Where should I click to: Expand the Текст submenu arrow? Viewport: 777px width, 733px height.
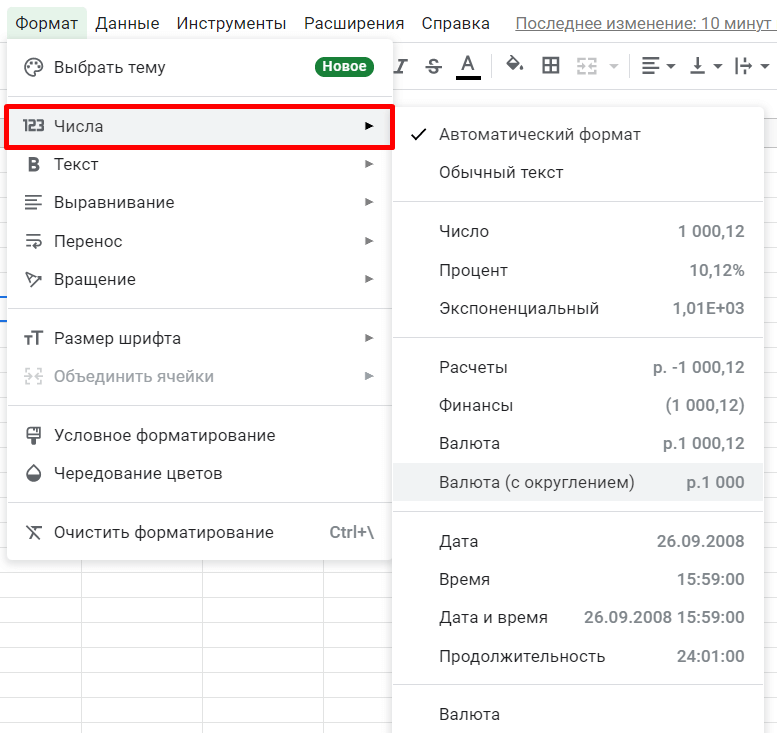(x=369, y=164)
